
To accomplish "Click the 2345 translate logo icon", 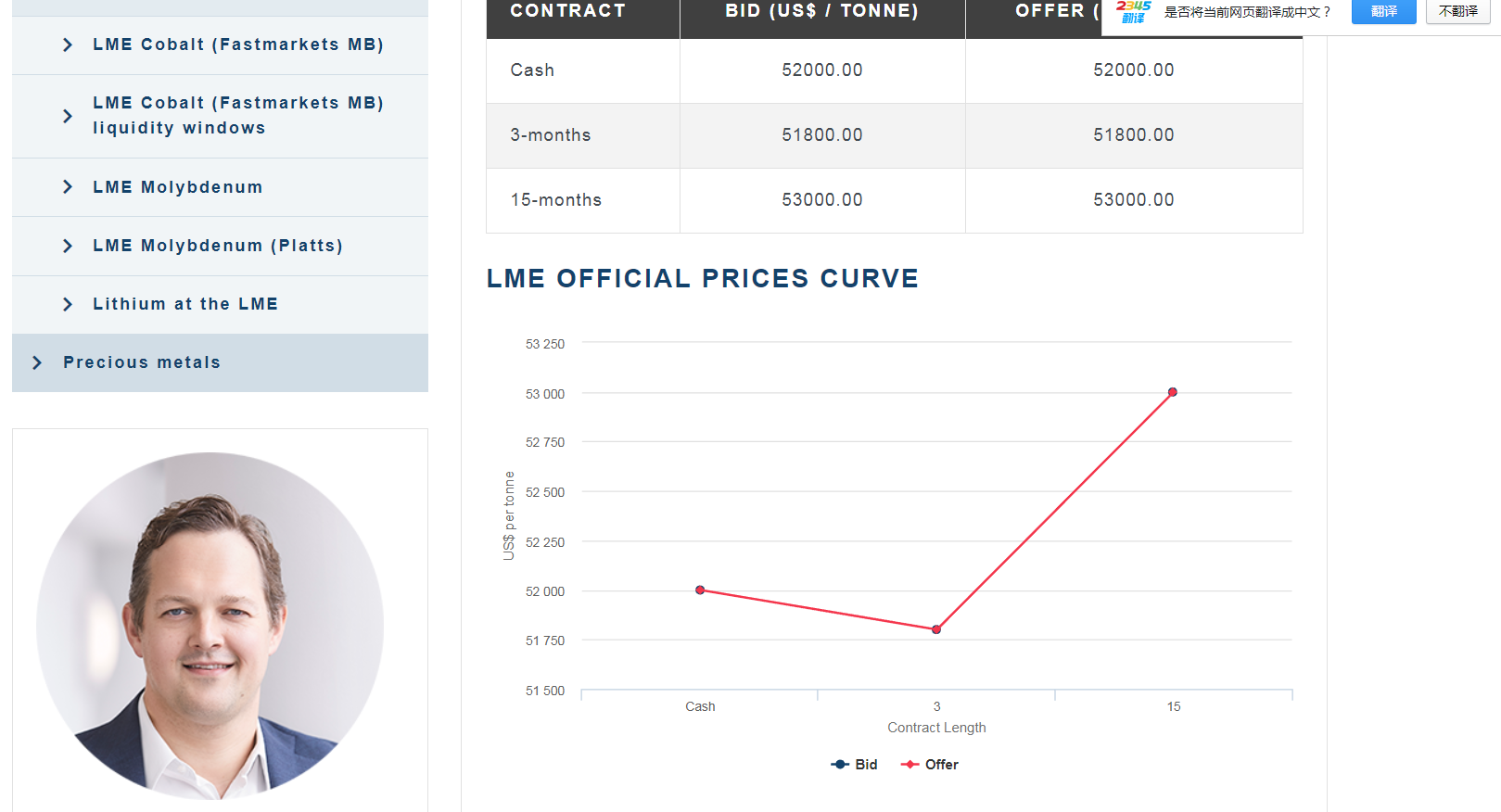I will pyautogui.click(x=1133, y=11).
